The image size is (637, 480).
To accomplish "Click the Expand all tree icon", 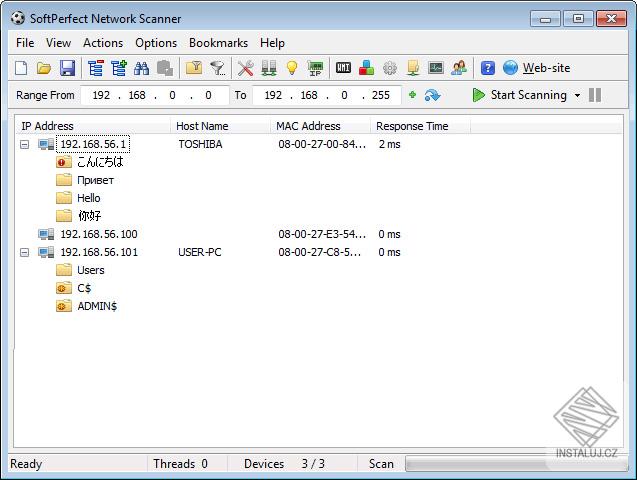I will pyautogui.click(x=119, y=68).
